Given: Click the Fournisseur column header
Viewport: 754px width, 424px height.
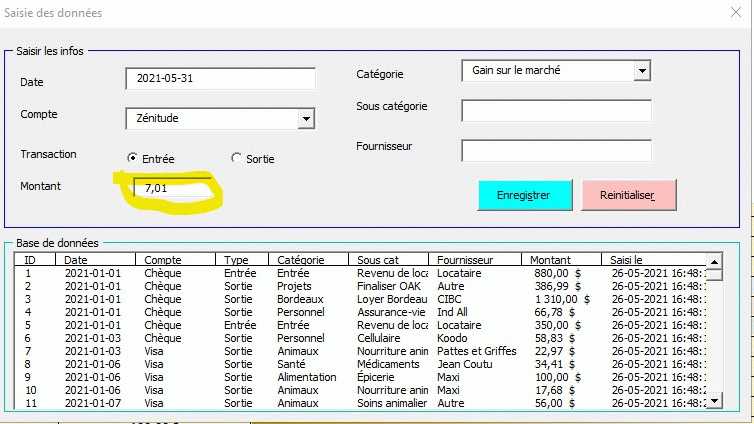Looking at the screenshot, I should pyautogui.click(x=476, y=260).
